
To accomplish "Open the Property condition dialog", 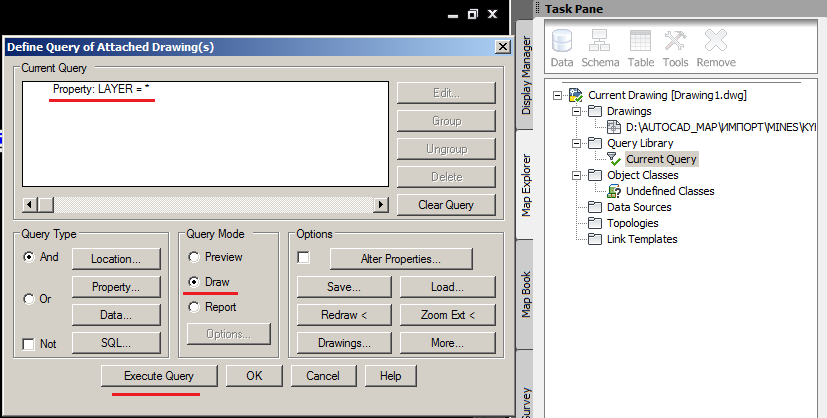I will (116, 287).
